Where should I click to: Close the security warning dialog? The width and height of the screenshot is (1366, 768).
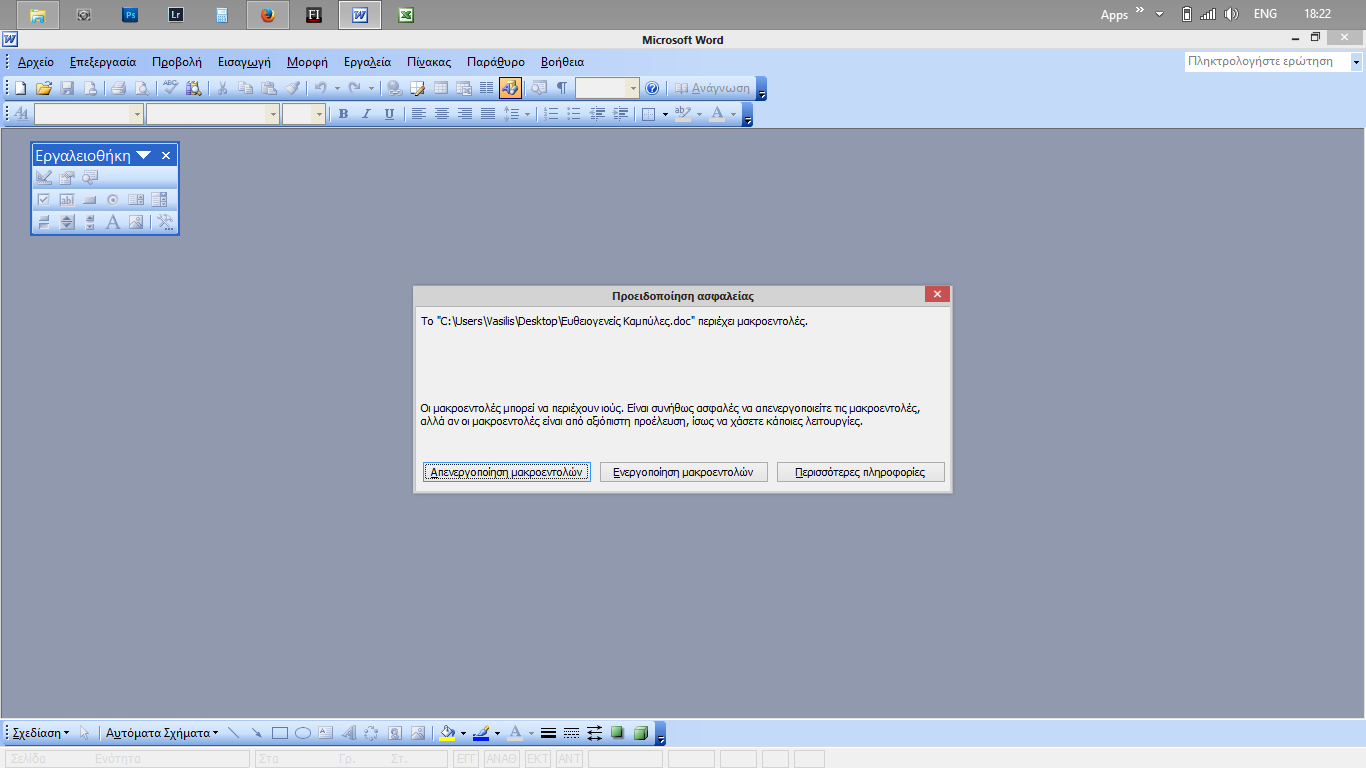pyautogui.click(x=937, y=294)
